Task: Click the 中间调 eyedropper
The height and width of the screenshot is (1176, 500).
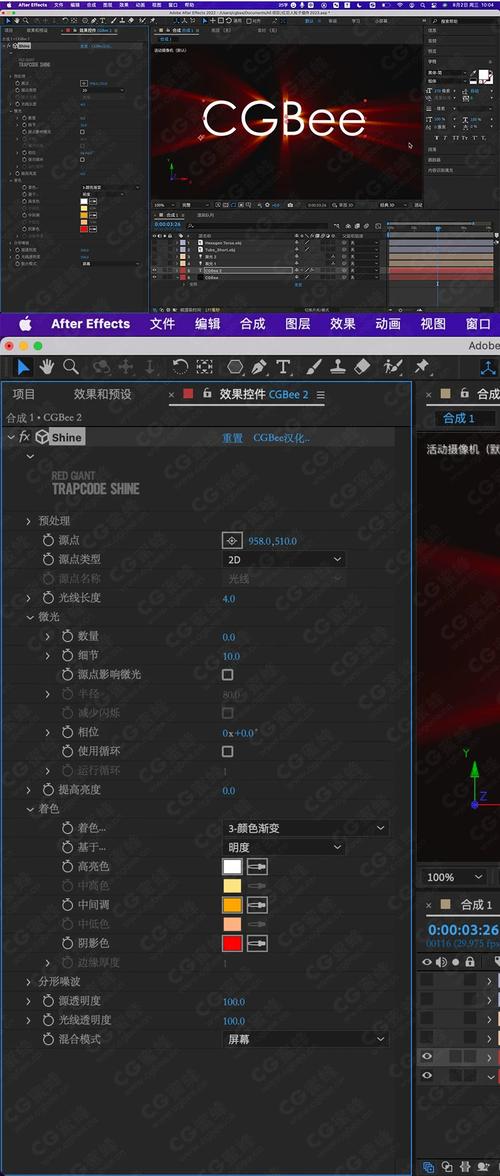Action: [257, 904]
